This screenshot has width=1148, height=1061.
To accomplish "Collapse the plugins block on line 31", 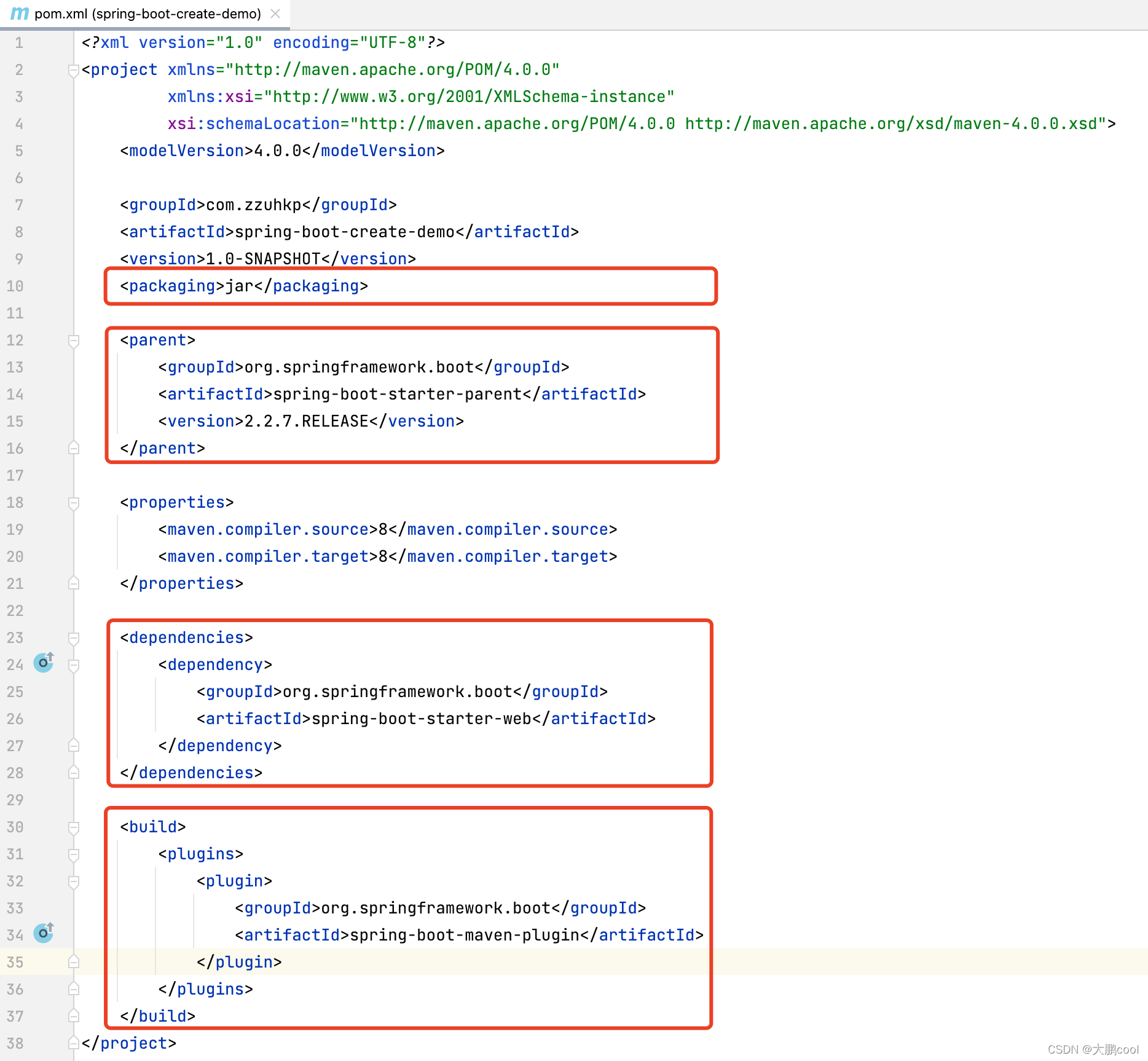I will [x=73, y=854].
